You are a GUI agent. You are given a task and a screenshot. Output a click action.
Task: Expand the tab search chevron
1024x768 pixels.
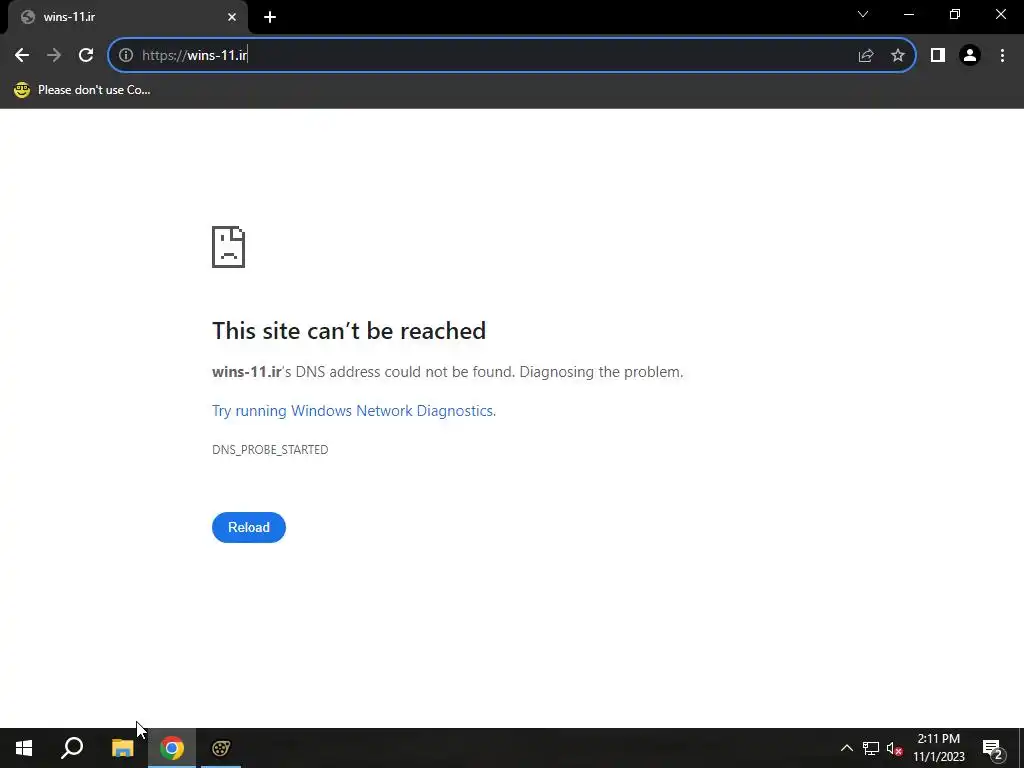[863, 14]
